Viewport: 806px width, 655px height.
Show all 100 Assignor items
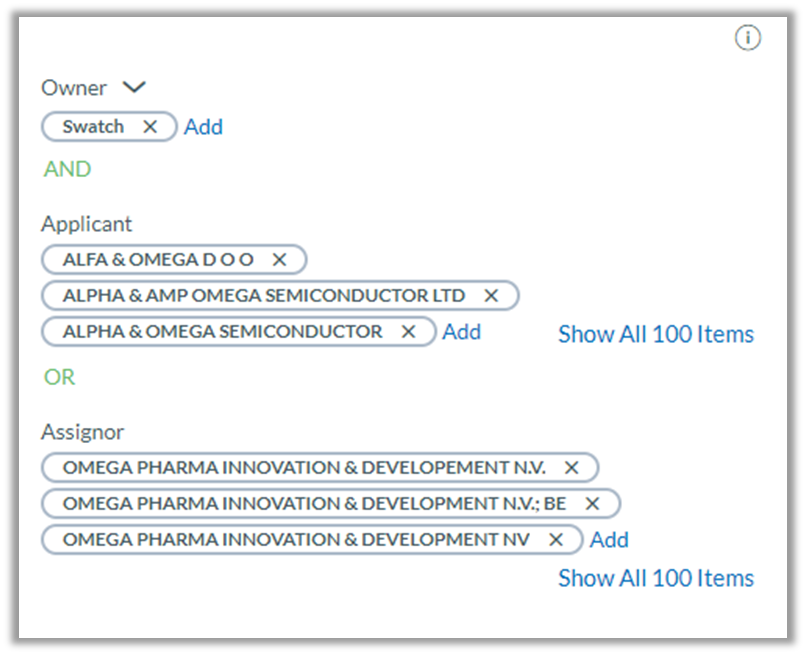[656, 578]
